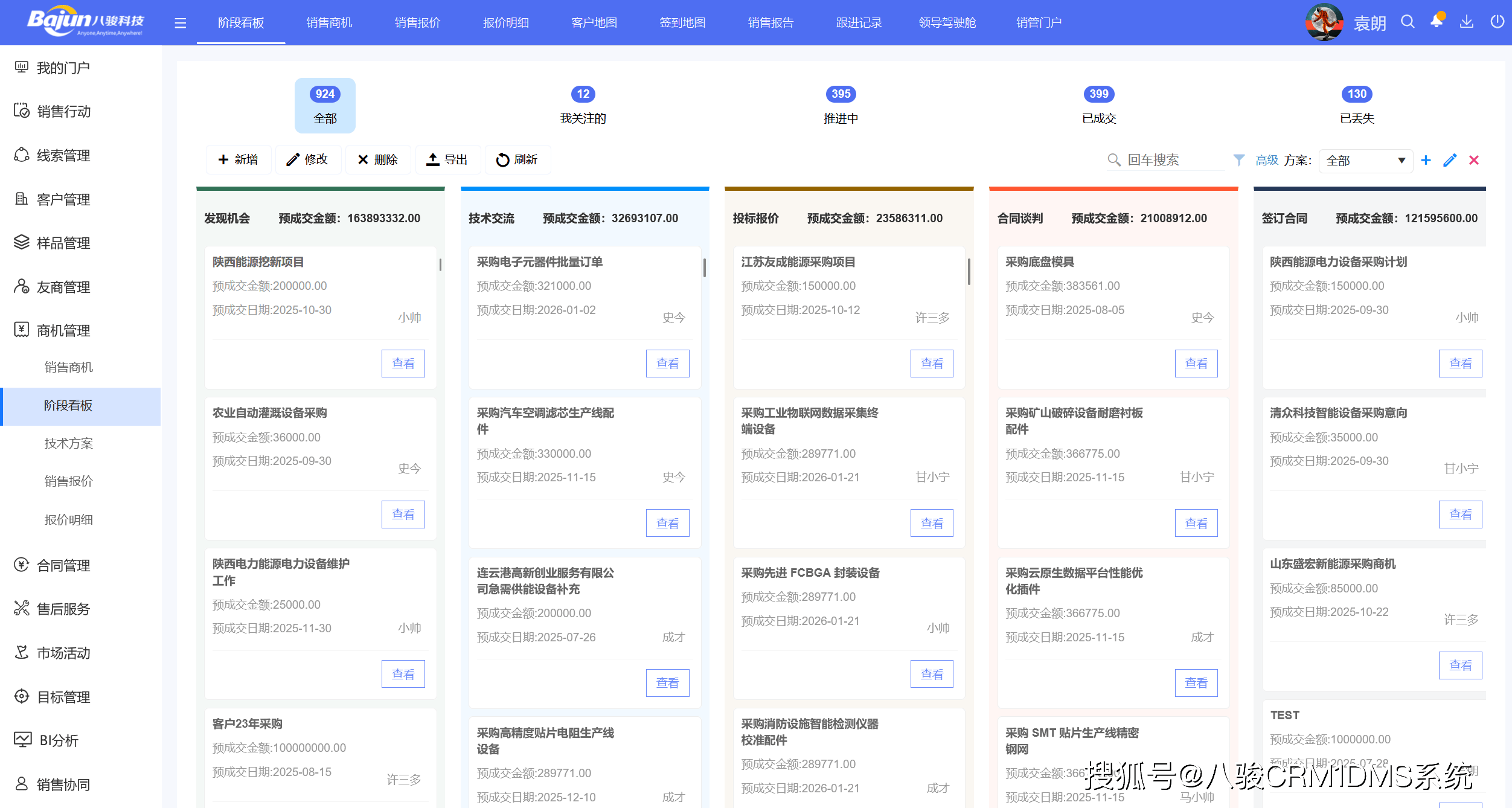Open the 领导驾驶舱 tab

tap(947, 22)
